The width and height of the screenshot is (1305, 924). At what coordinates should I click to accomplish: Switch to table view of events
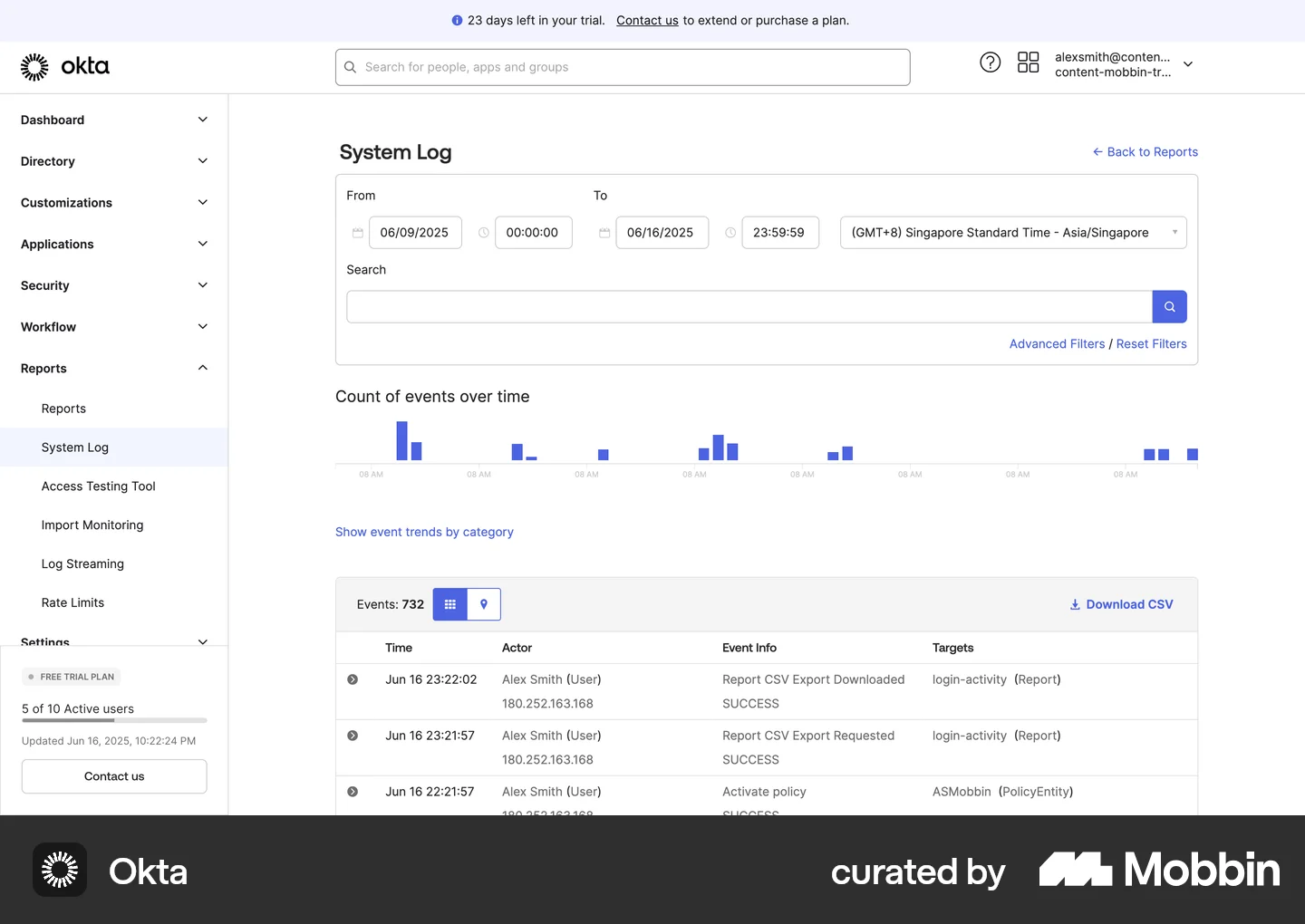click(450, 604)
